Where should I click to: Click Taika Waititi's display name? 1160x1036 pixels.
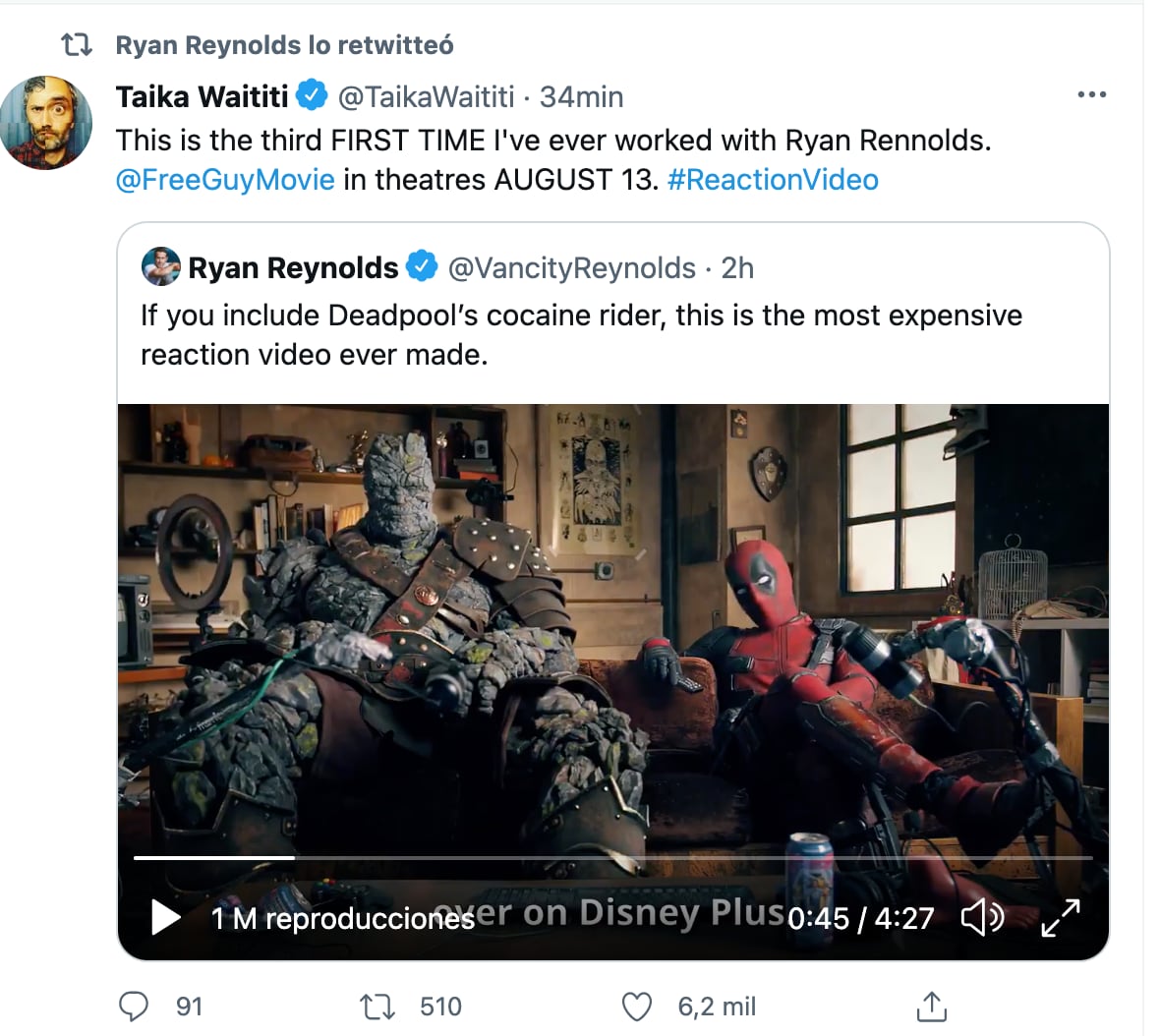[202, 96]
